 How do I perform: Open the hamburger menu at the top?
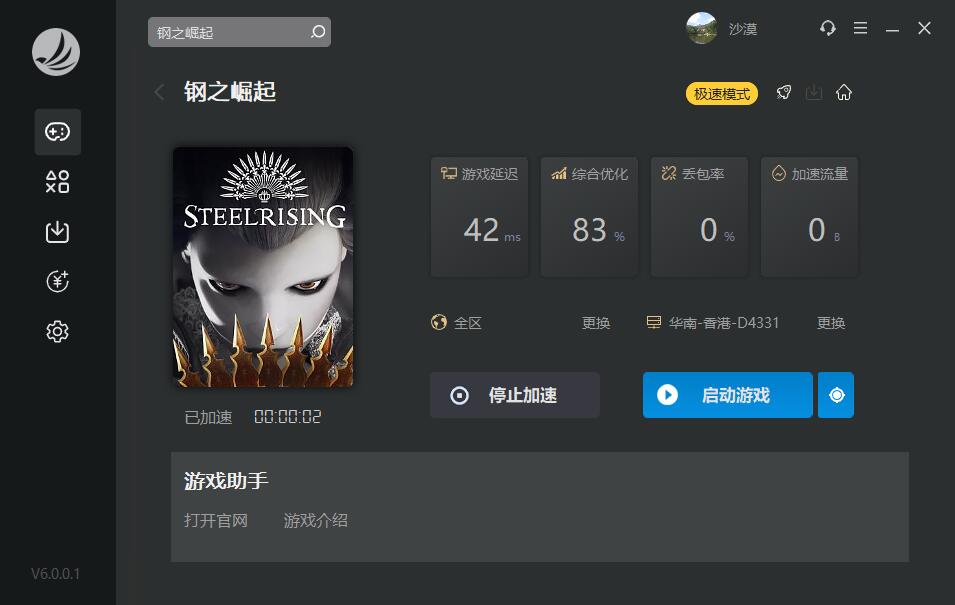pos(860,28)
